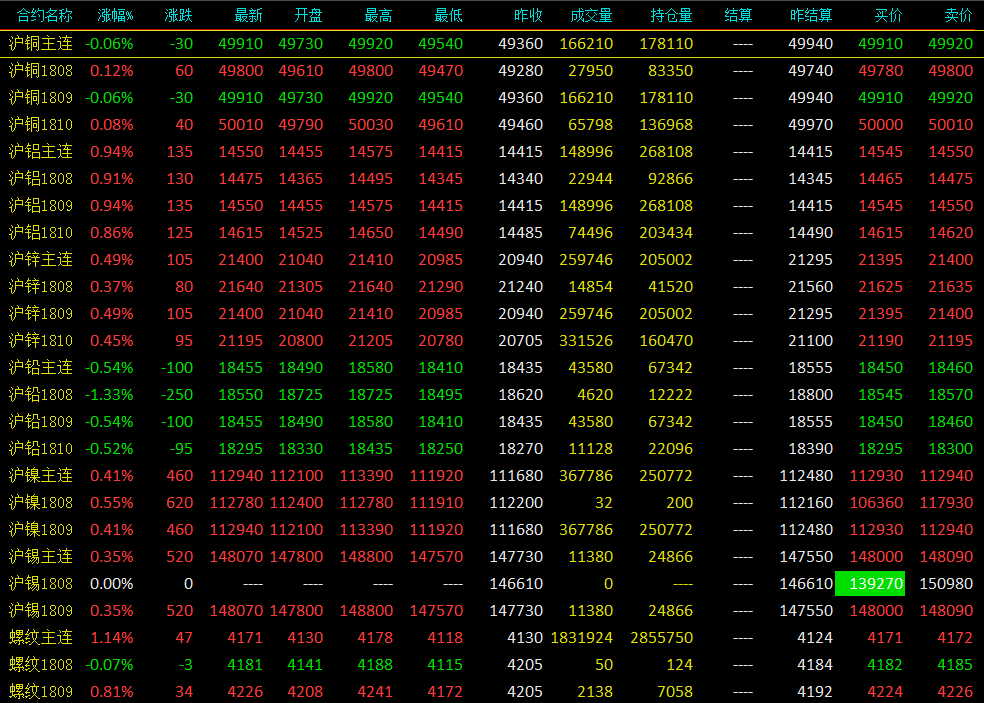Sort by the 成交量 column header
984x703 pixels.
coord(591,16)
